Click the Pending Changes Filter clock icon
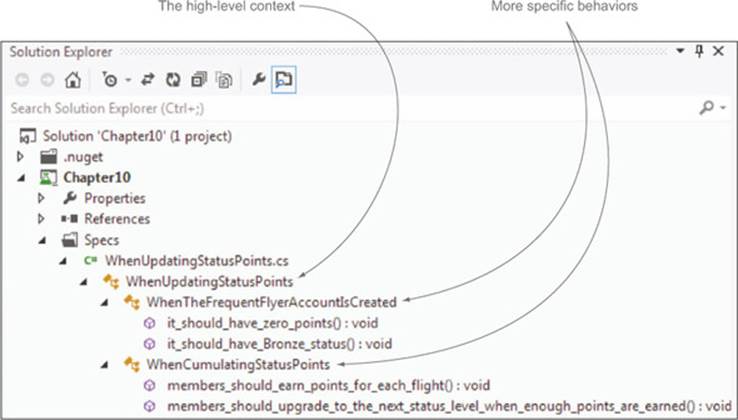 (x=110, y=80)
